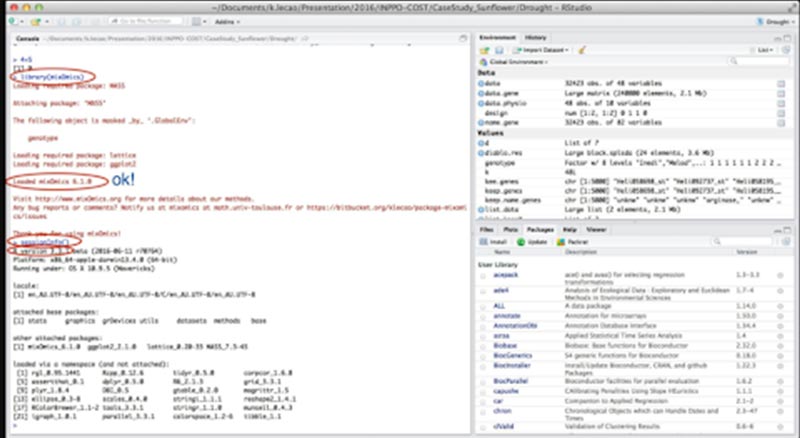Remove the ade4 package icon
Viewport: 800px width, 438px height.
pos(780,291)
